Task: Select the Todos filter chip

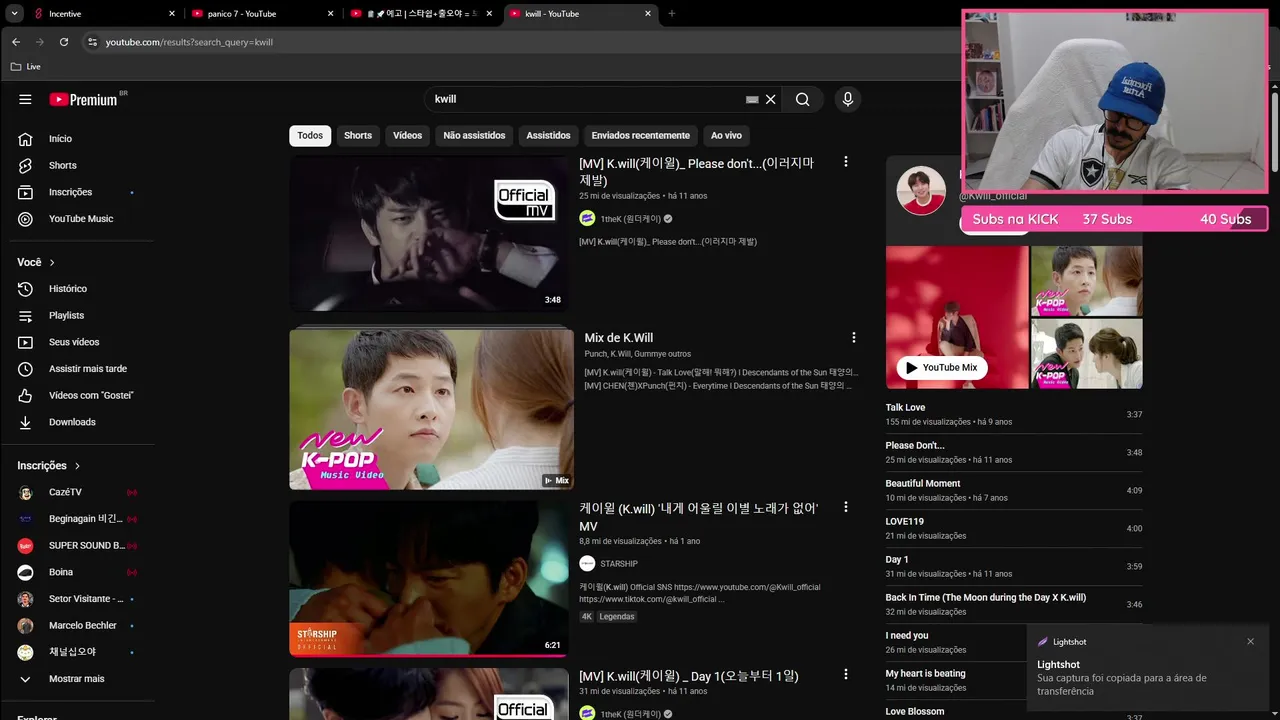Action: (310, 135)
